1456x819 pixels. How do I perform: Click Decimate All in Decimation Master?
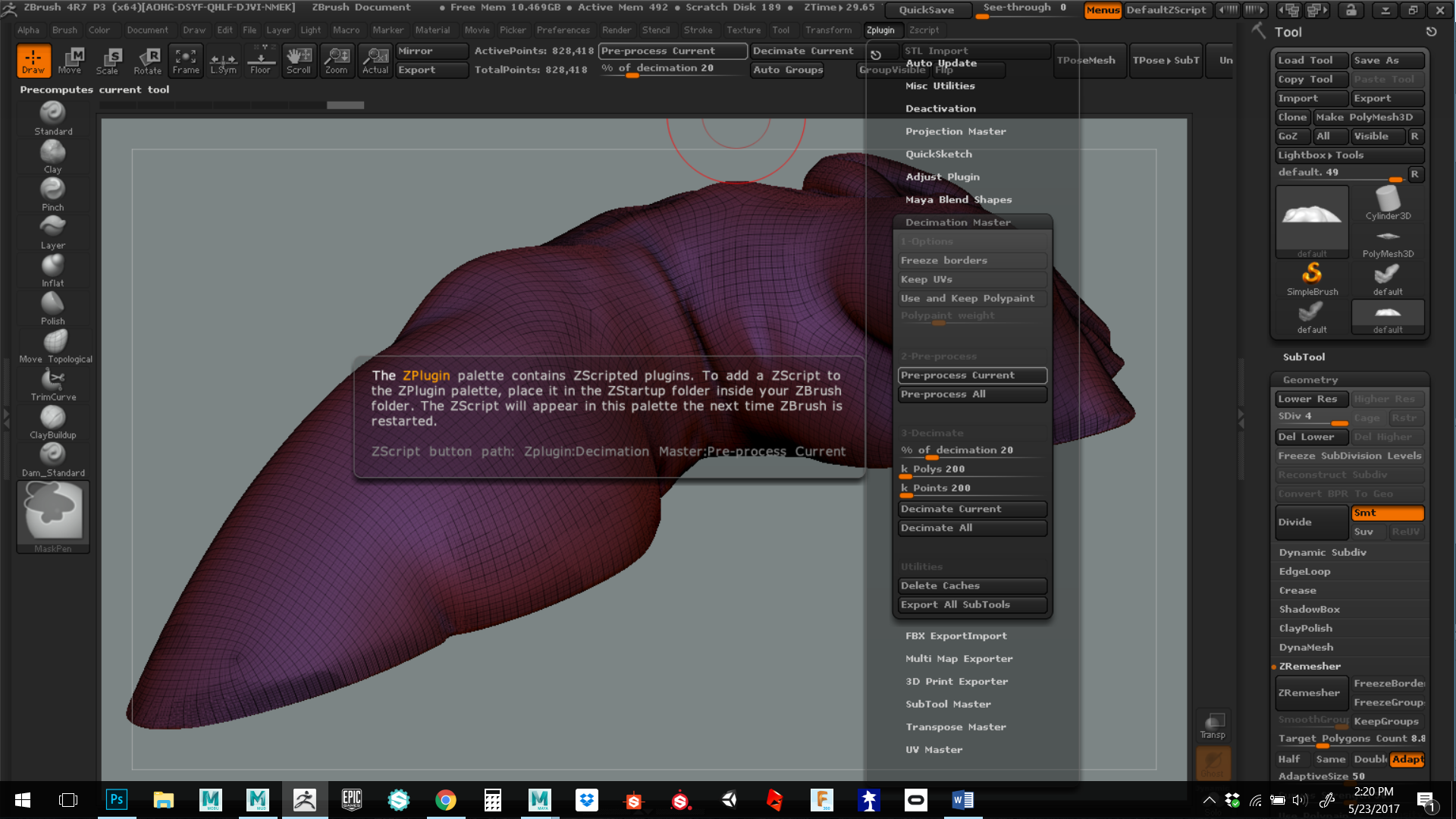[972, 529]
